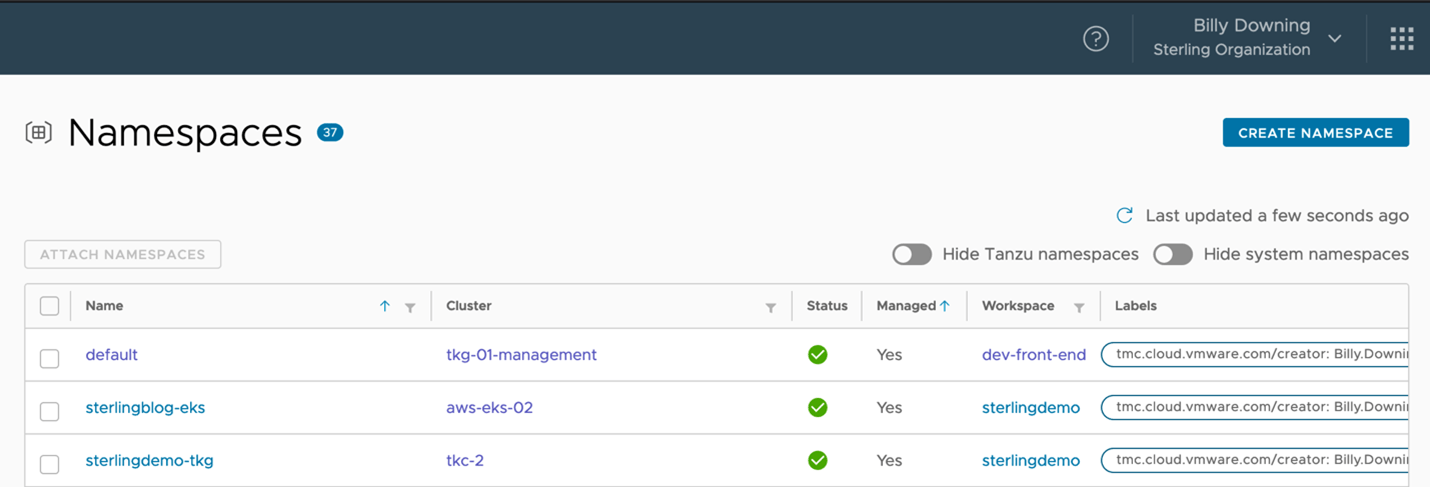Click the refresh icon beside Last updated
The height and width of the screenshot is (487, 1430).
(1125, 216)
